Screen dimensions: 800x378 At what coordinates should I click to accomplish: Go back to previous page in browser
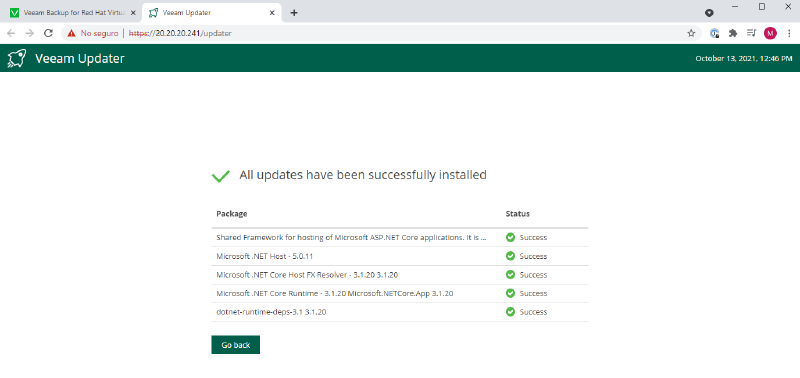[11, 33]
